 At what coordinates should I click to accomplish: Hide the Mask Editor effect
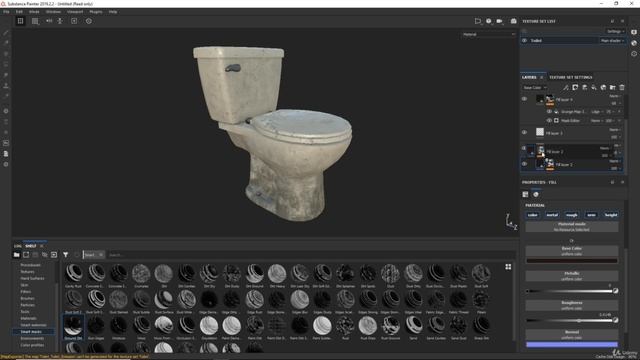tap(549, 120)
